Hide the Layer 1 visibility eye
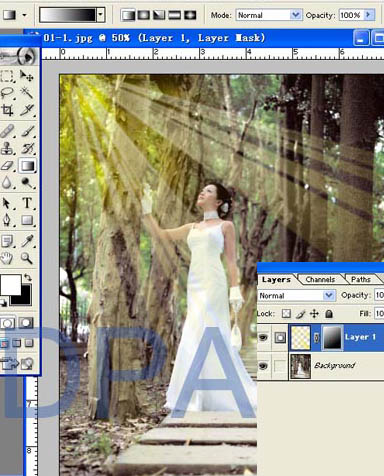Image resolution: width=384 pixels, height=476 pixels. click(263, 338)
